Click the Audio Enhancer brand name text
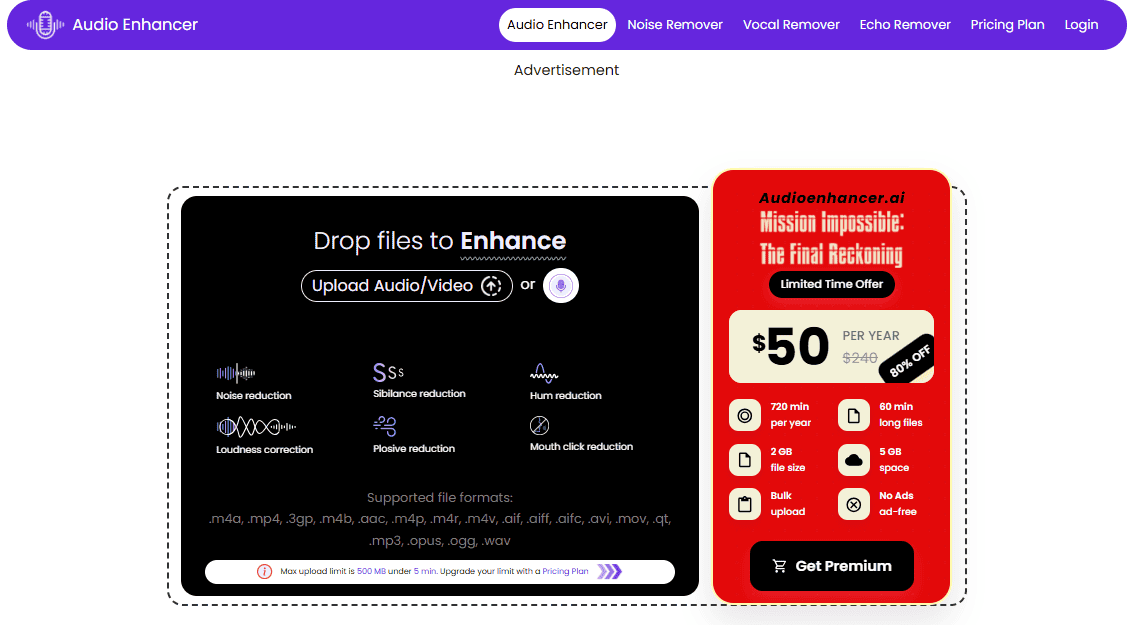The width and height of the screenshot is (1137, 625). (x=135, y=25)
